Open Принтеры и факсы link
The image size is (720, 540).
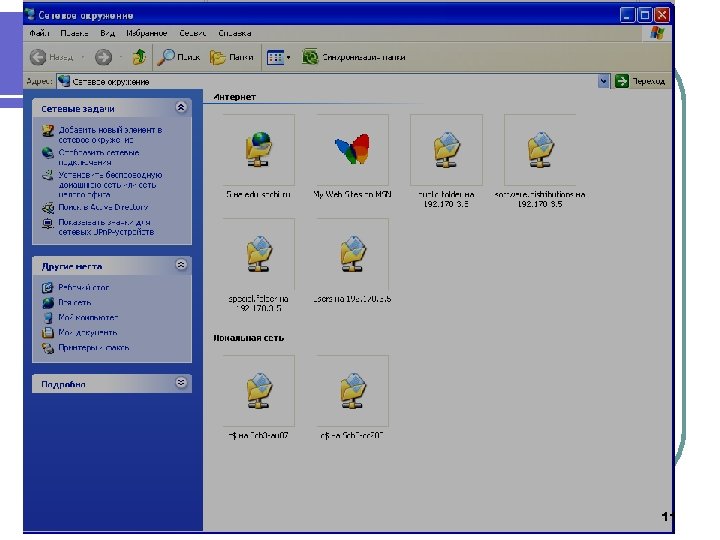(x=93, y=348)
